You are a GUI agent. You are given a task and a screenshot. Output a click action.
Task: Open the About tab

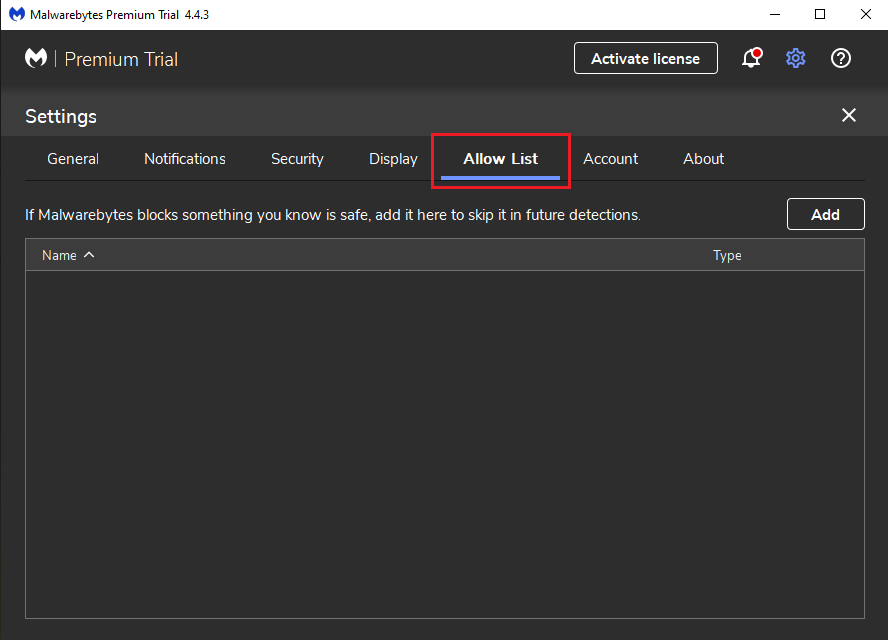[703, 159]
